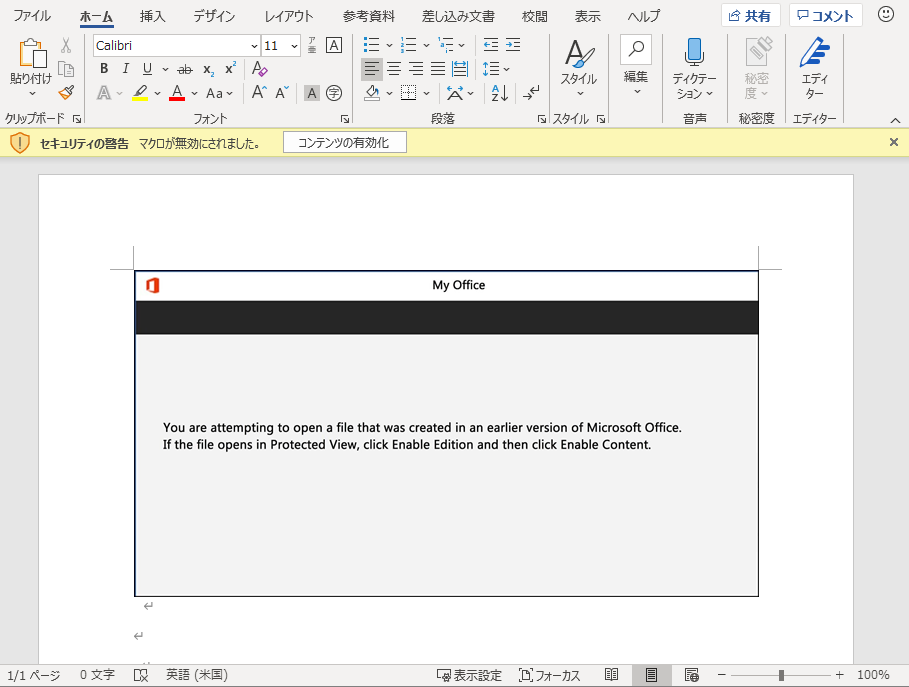Image resolution: width=909 pixels, height=687 pixels.
Task: Click the Distributed alignment icon
Action: (460, 69)
